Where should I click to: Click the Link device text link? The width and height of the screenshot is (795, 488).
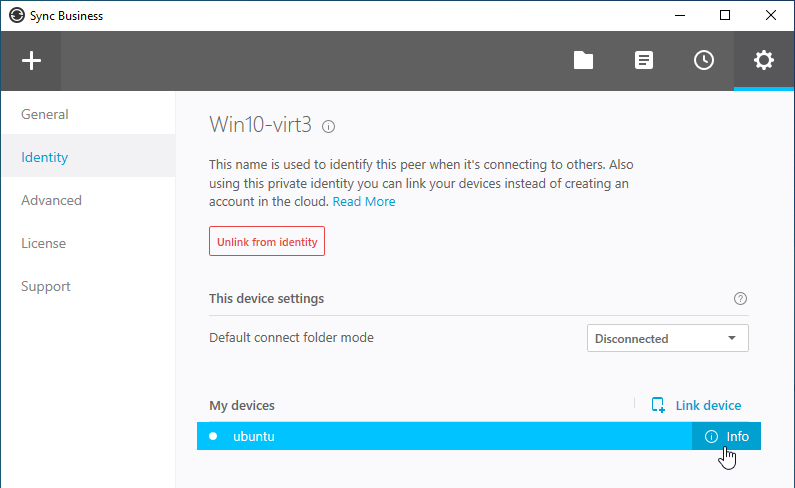pyautogui.click(x=708, y=405)
